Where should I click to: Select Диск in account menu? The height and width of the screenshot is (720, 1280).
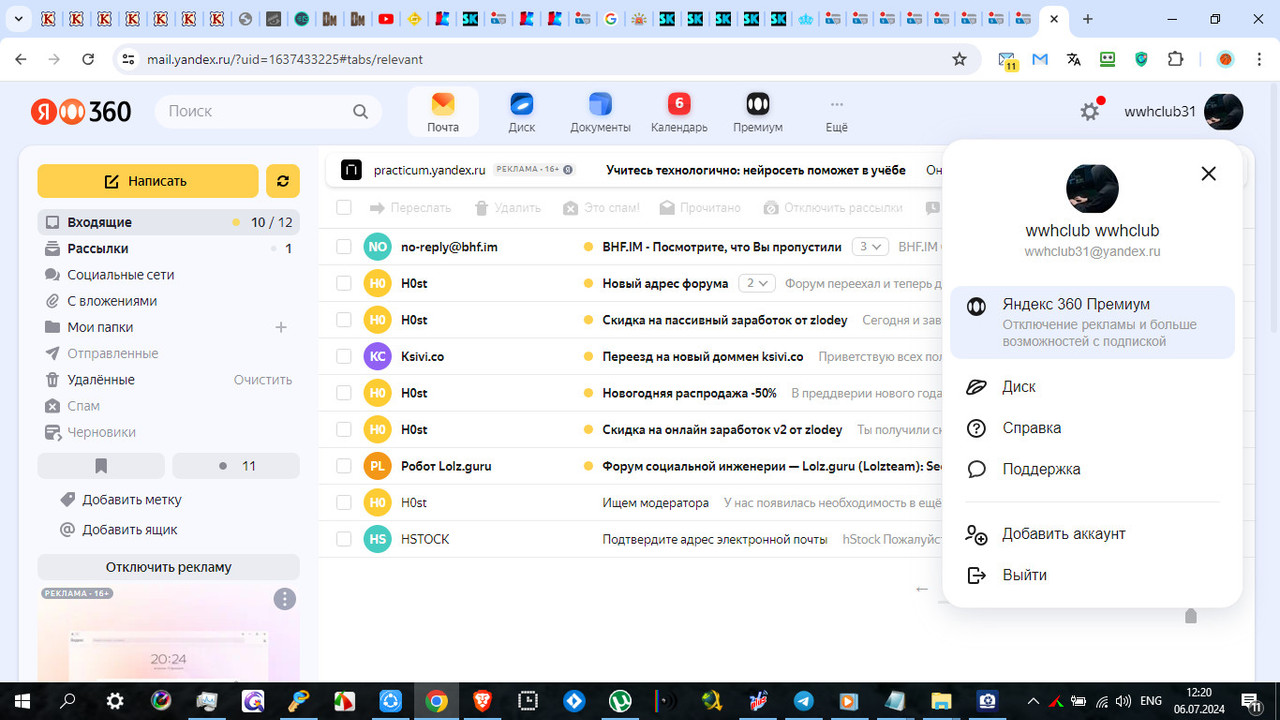click(x=1092, y=387)
